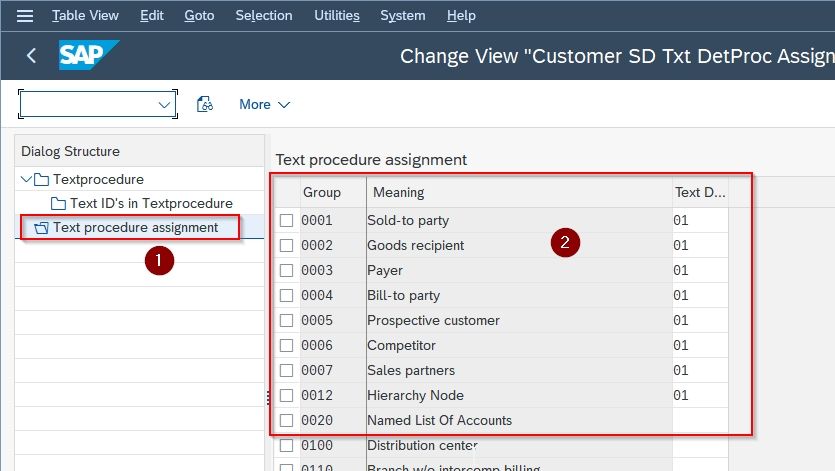This screenshot has width=835, height=471.
Task: Collapse the Textprocedure tree node
Action: click(26, 179)
